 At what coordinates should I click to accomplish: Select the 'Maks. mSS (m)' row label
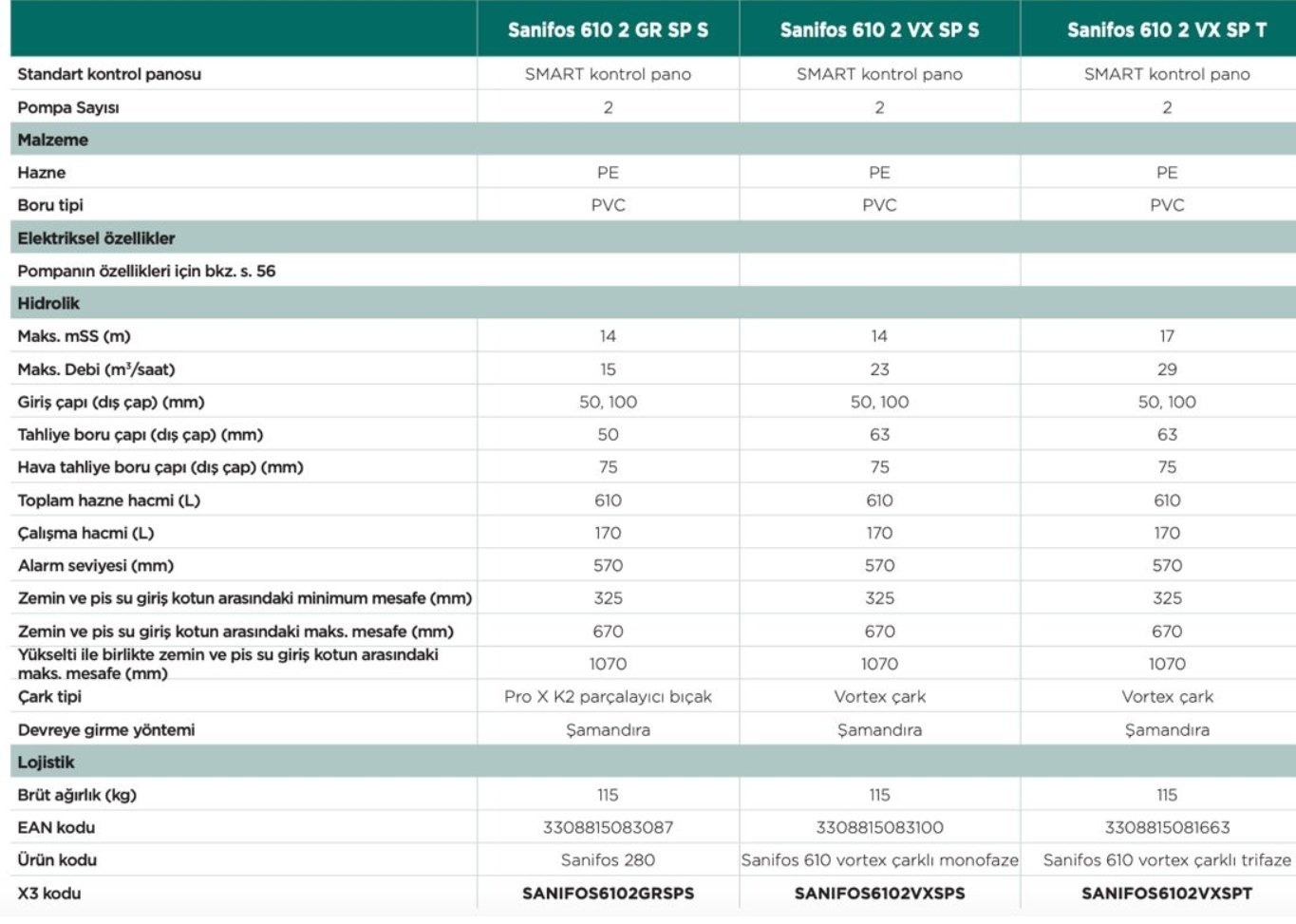[74, 336]
